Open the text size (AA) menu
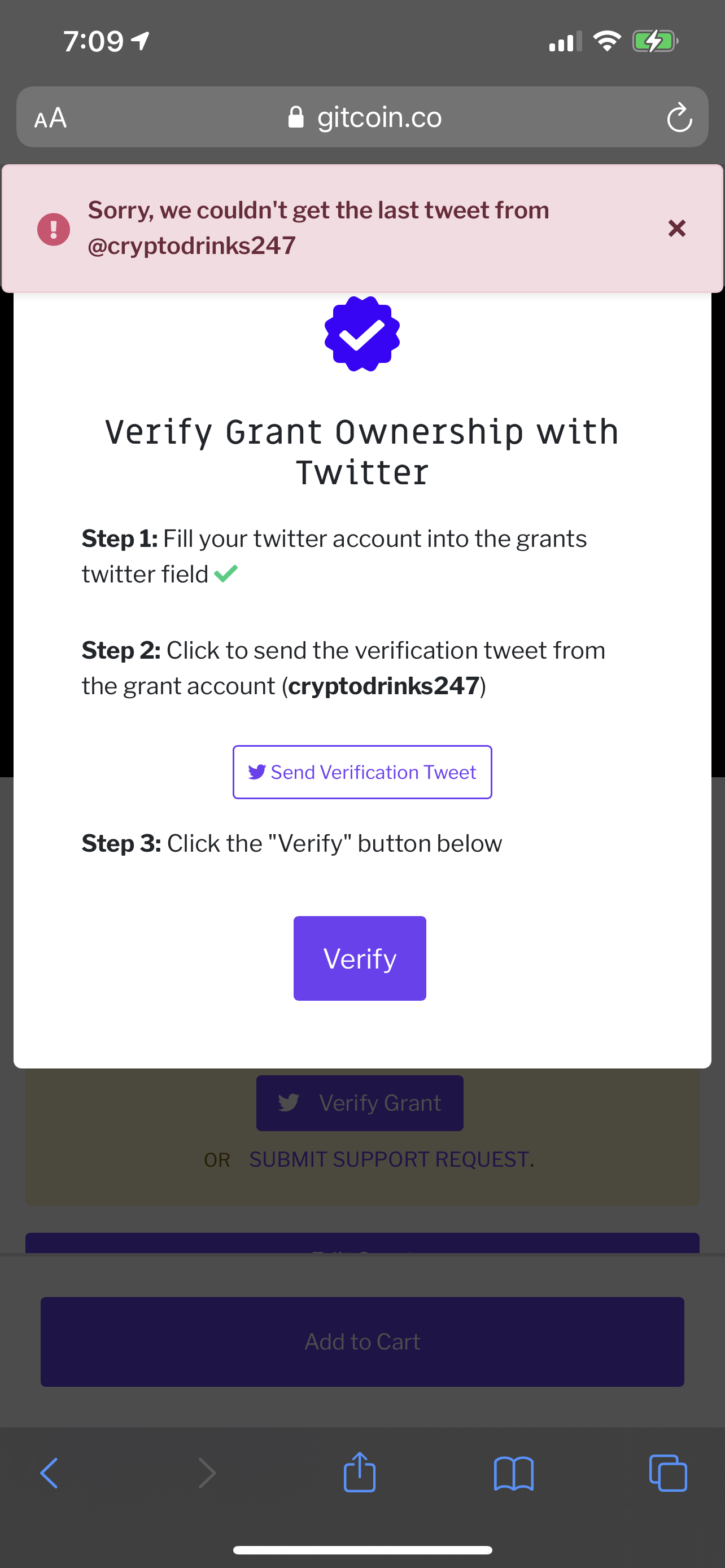 pos(51,117)
